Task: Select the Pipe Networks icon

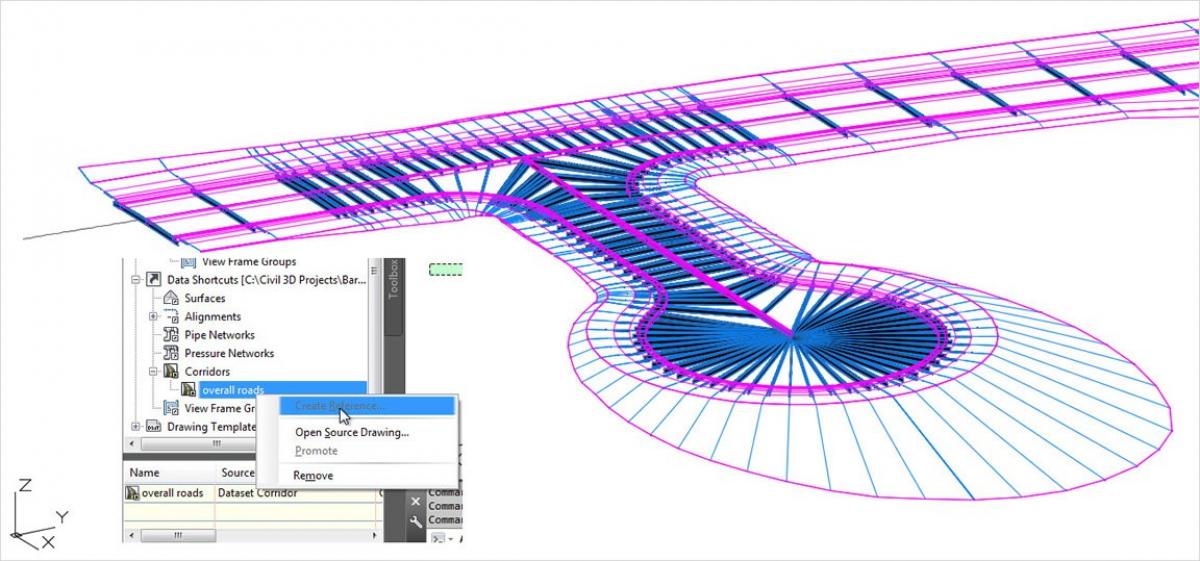Action: 170,335
